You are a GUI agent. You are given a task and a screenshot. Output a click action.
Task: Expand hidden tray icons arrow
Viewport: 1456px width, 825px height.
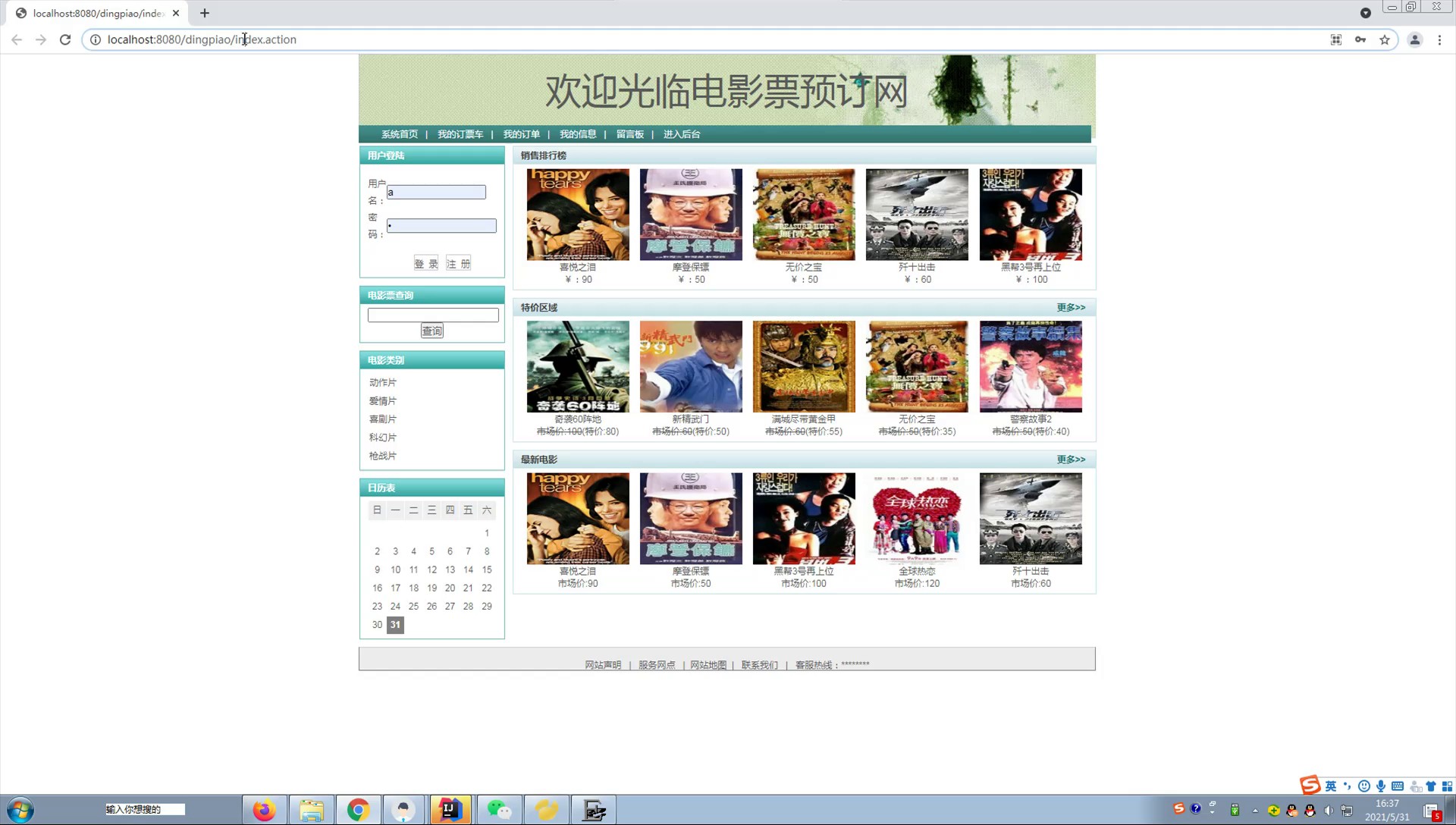(1255, 811)
